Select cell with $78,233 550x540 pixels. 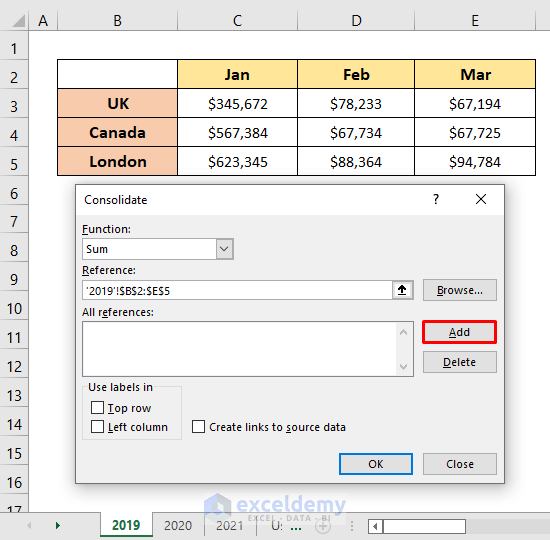356,104
